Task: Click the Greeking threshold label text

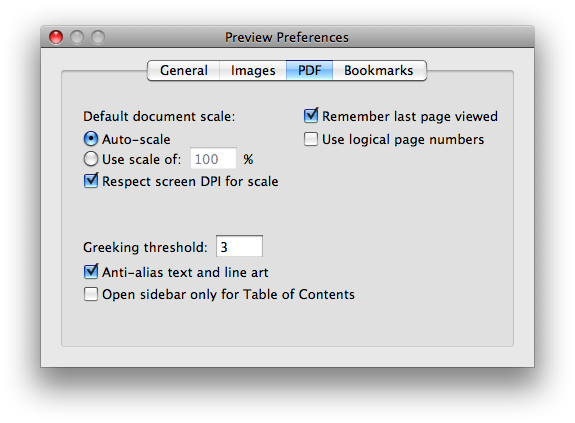Action: [145, 247]
